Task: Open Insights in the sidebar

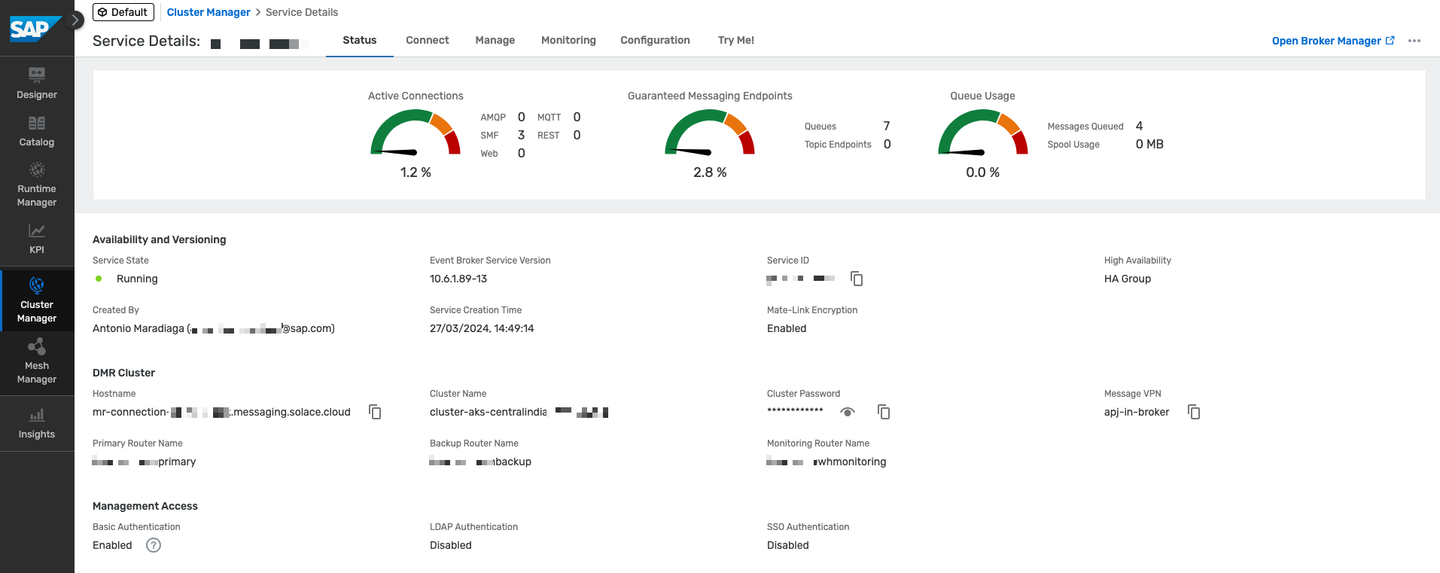Action: coord(37,424)
